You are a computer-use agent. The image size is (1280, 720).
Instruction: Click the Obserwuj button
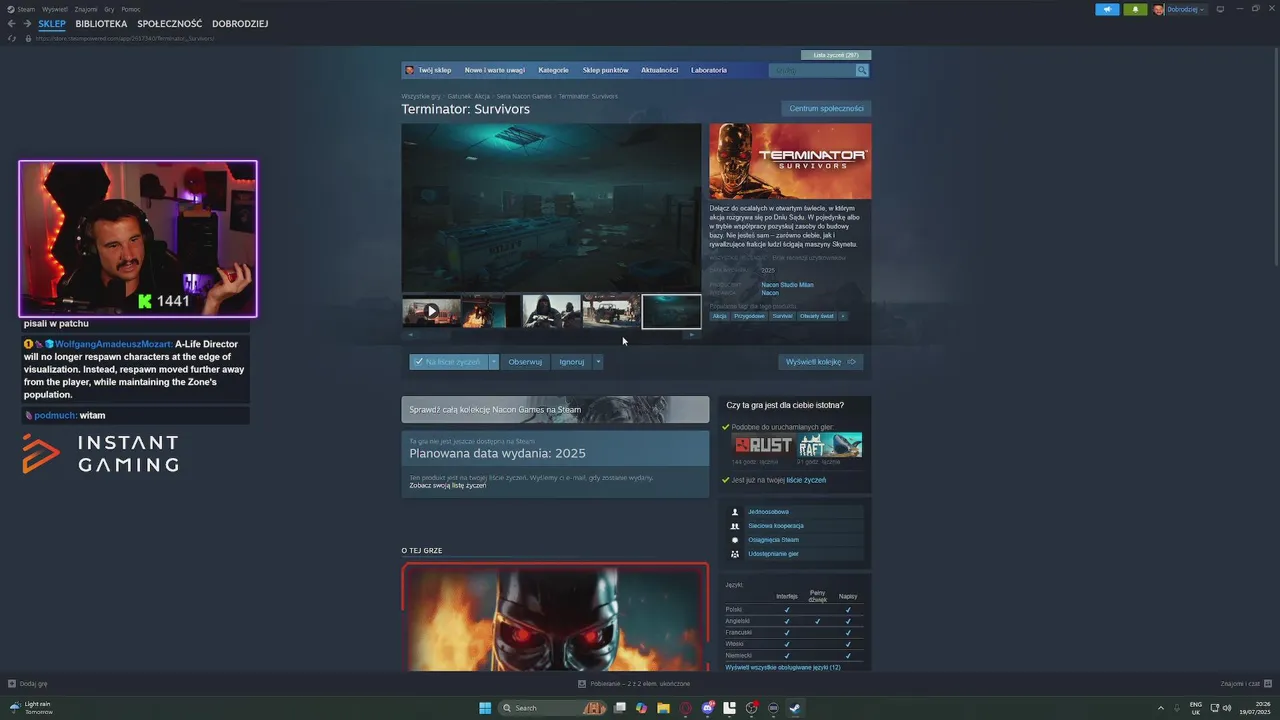pos(525,362)
